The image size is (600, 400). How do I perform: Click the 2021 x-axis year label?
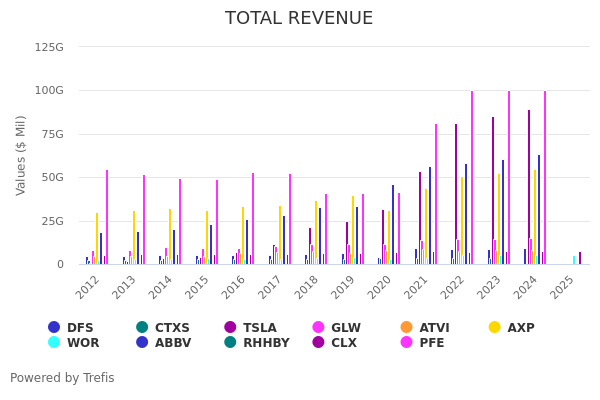[x=416, y=288]
